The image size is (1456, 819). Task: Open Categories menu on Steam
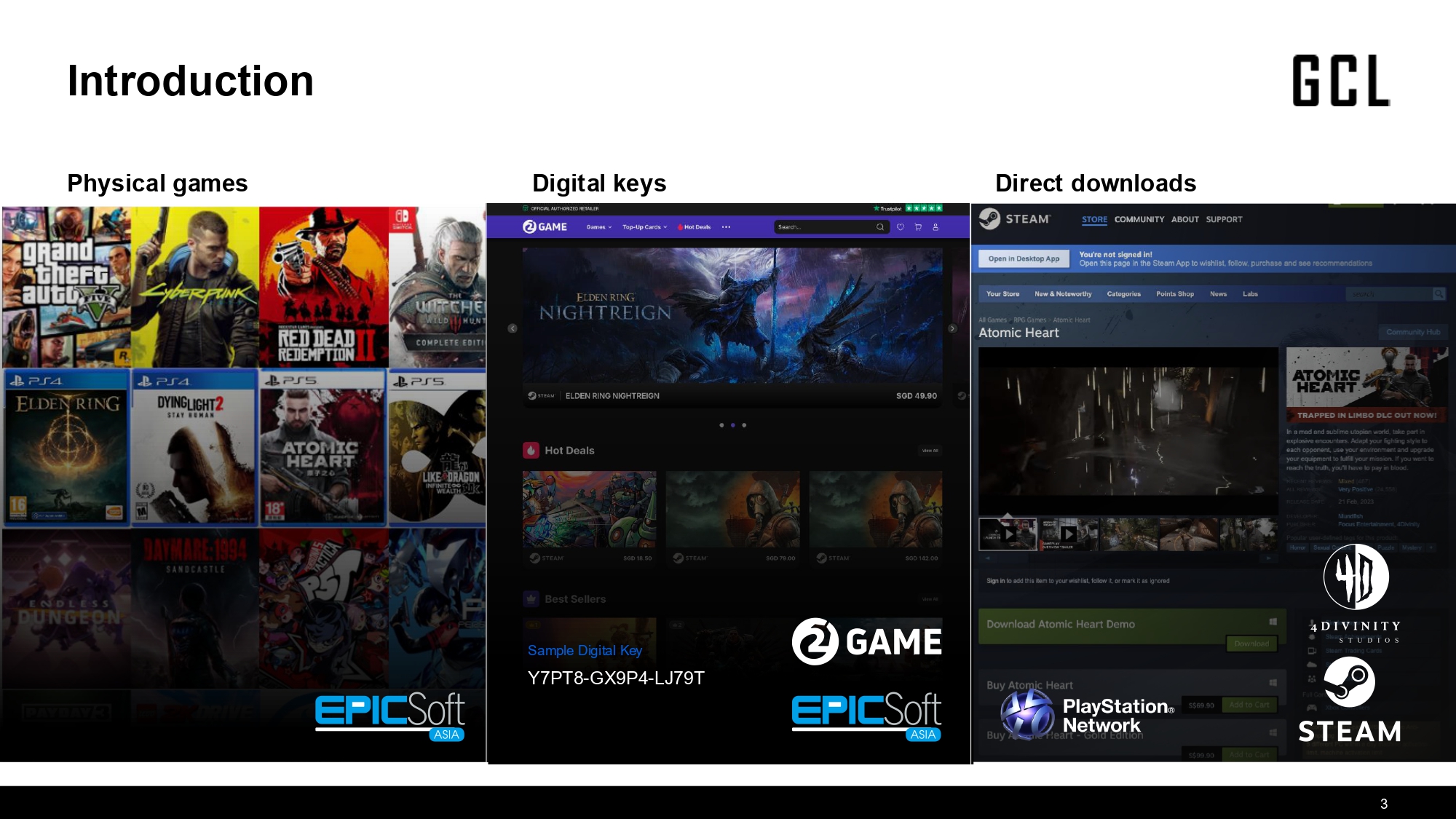[x=1123, y=294]
